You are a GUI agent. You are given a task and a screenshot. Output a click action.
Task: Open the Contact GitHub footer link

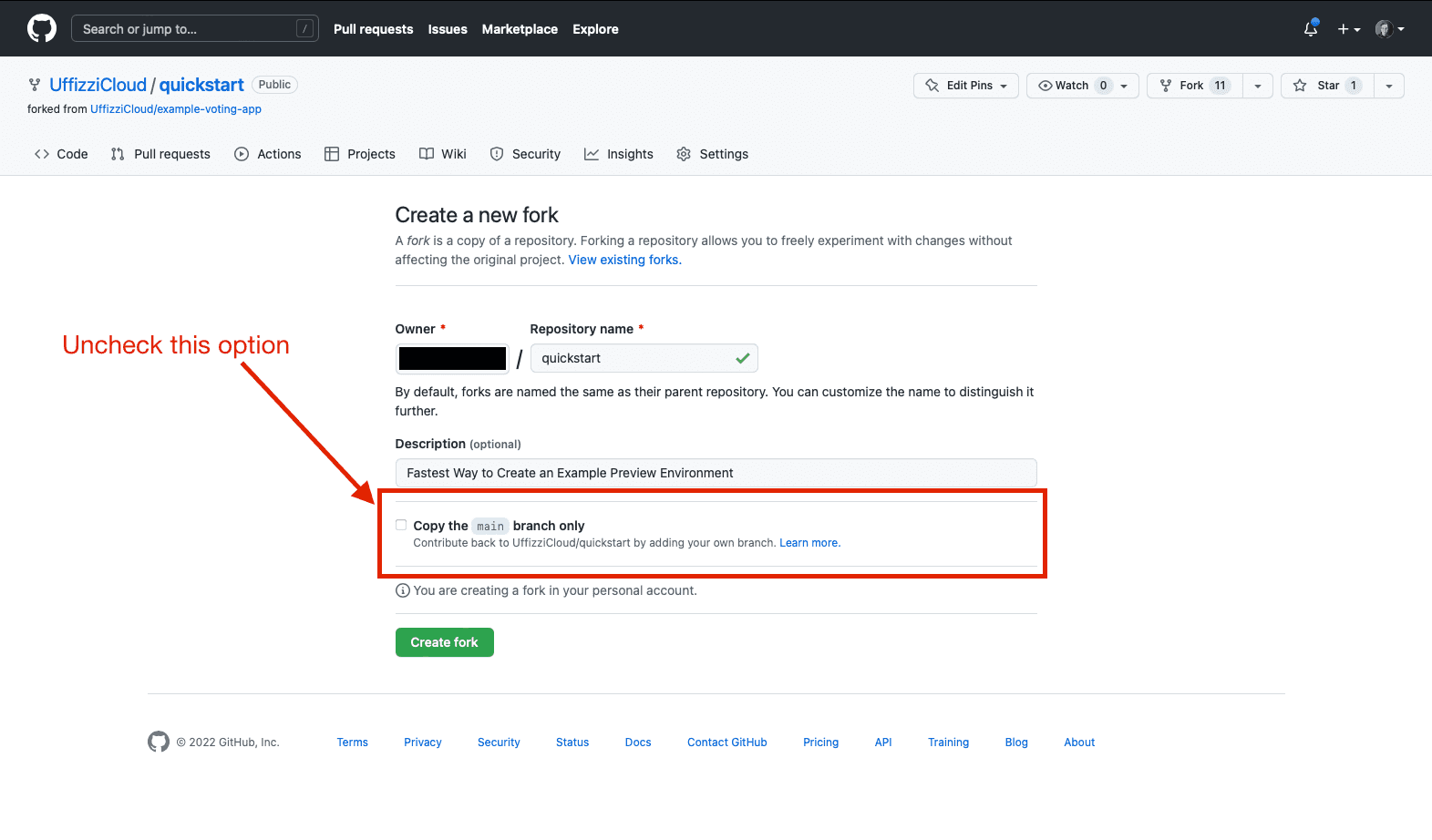pyautogui.click(x=727, y=743)
